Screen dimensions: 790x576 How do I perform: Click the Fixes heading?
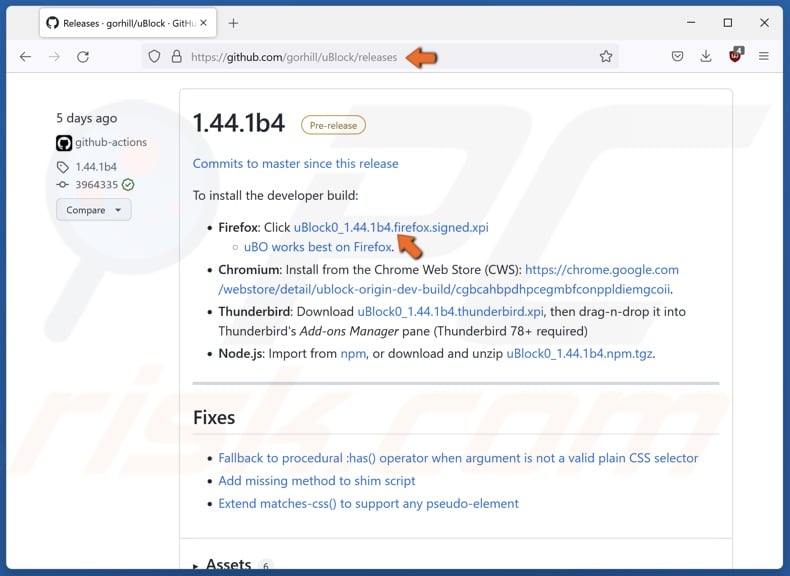[x=214, y=418]
